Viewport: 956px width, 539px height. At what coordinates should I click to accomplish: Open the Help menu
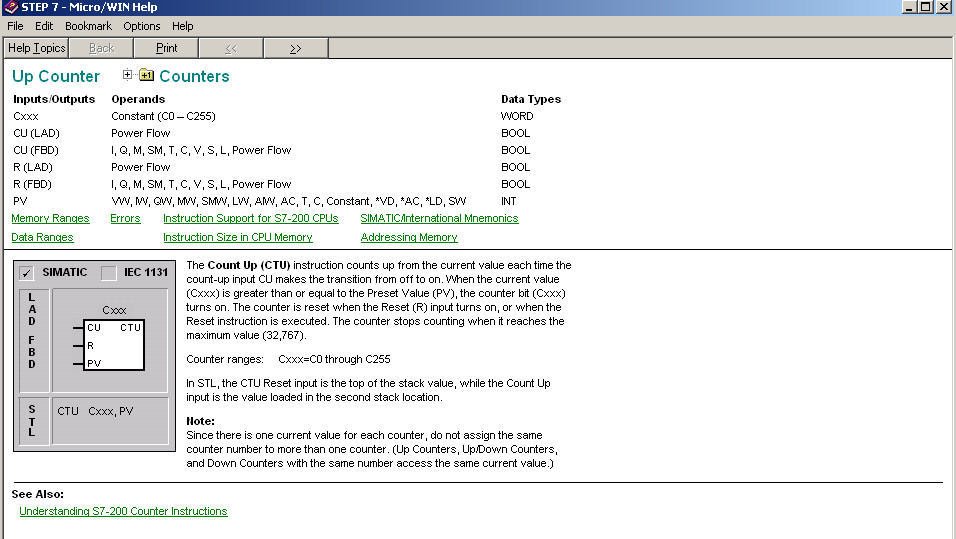tap(182, 26)
